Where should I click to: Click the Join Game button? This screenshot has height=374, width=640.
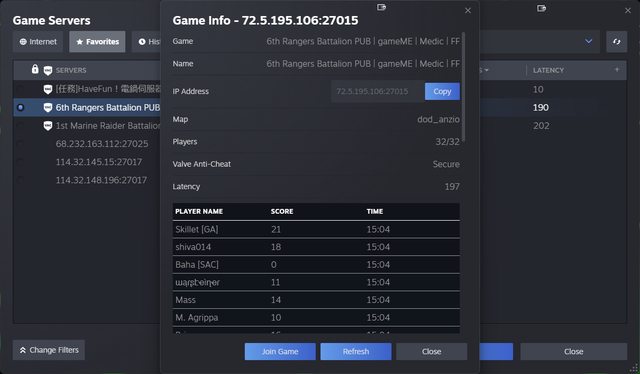280,352
